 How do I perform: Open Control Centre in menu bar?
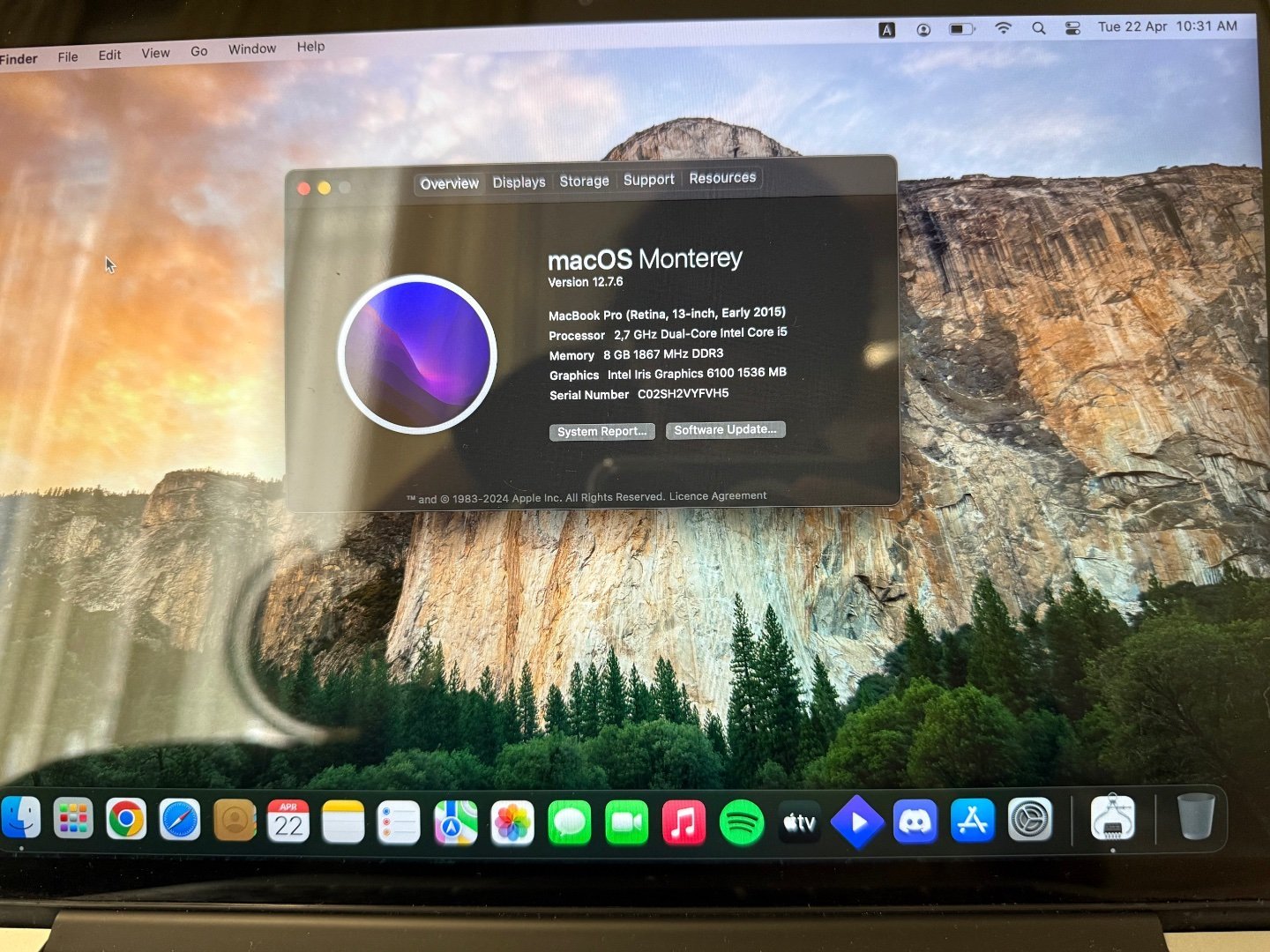[x=1072, y=28]
